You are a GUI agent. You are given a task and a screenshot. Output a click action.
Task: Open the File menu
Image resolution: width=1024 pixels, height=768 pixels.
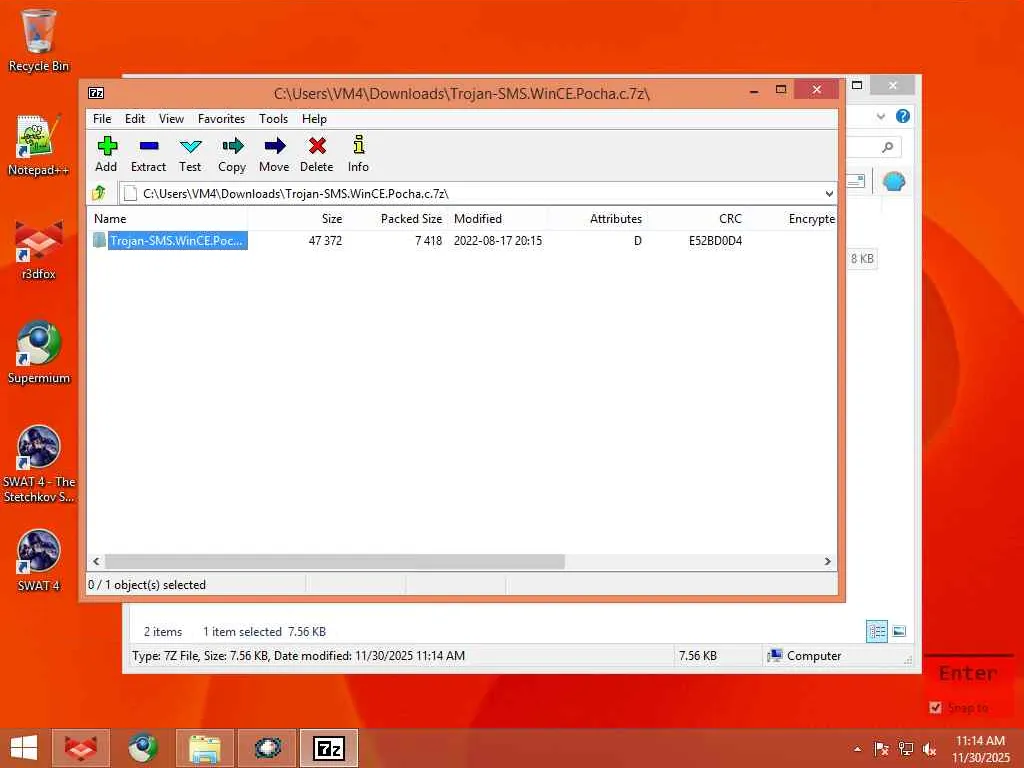[102, 119]
